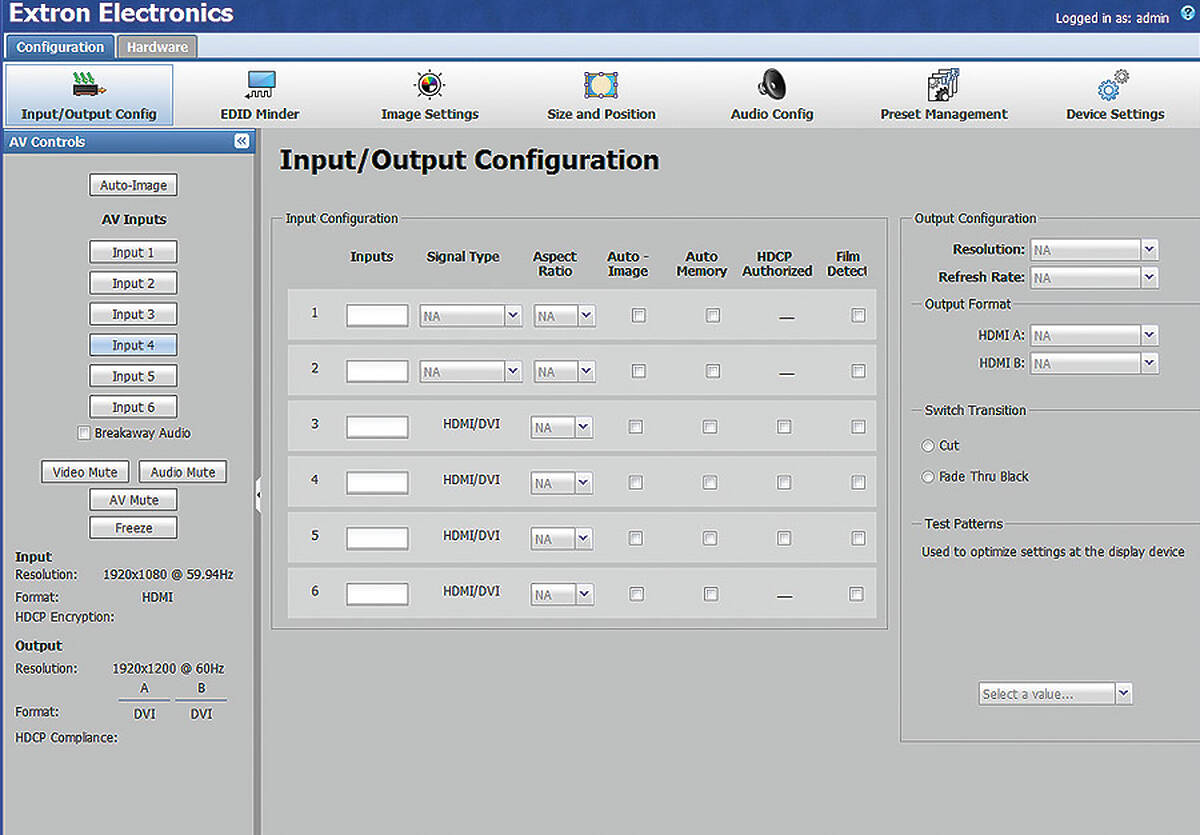Image resolution: width=1200 pixels, height=835 pixels.
Task: Open the Audio Config speaker icon
Action: 772,84
